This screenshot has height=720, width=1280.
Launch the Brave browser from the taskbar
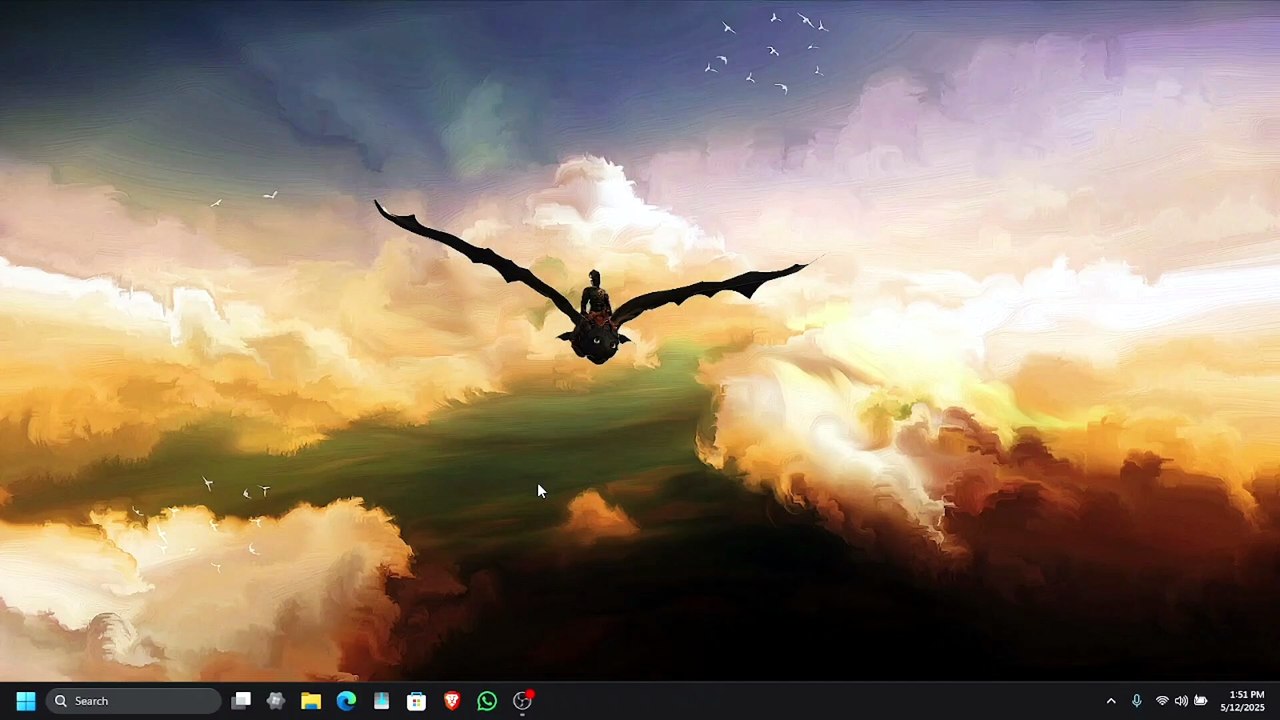click(452, 701)
